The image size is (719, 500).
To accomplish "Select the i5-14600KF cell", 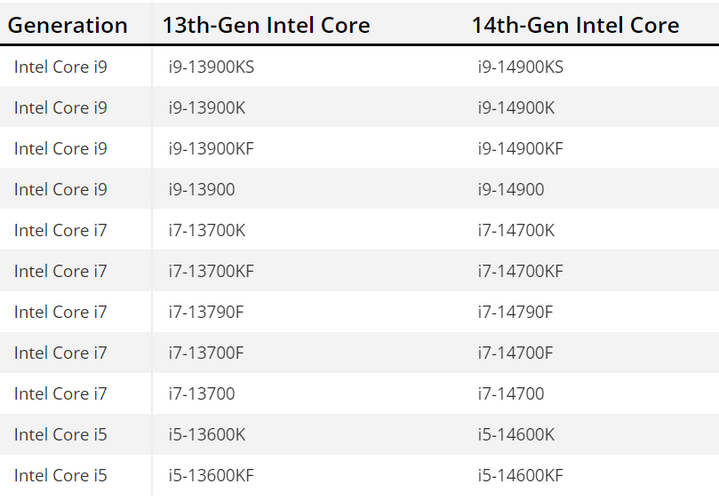I will (521, 476).
